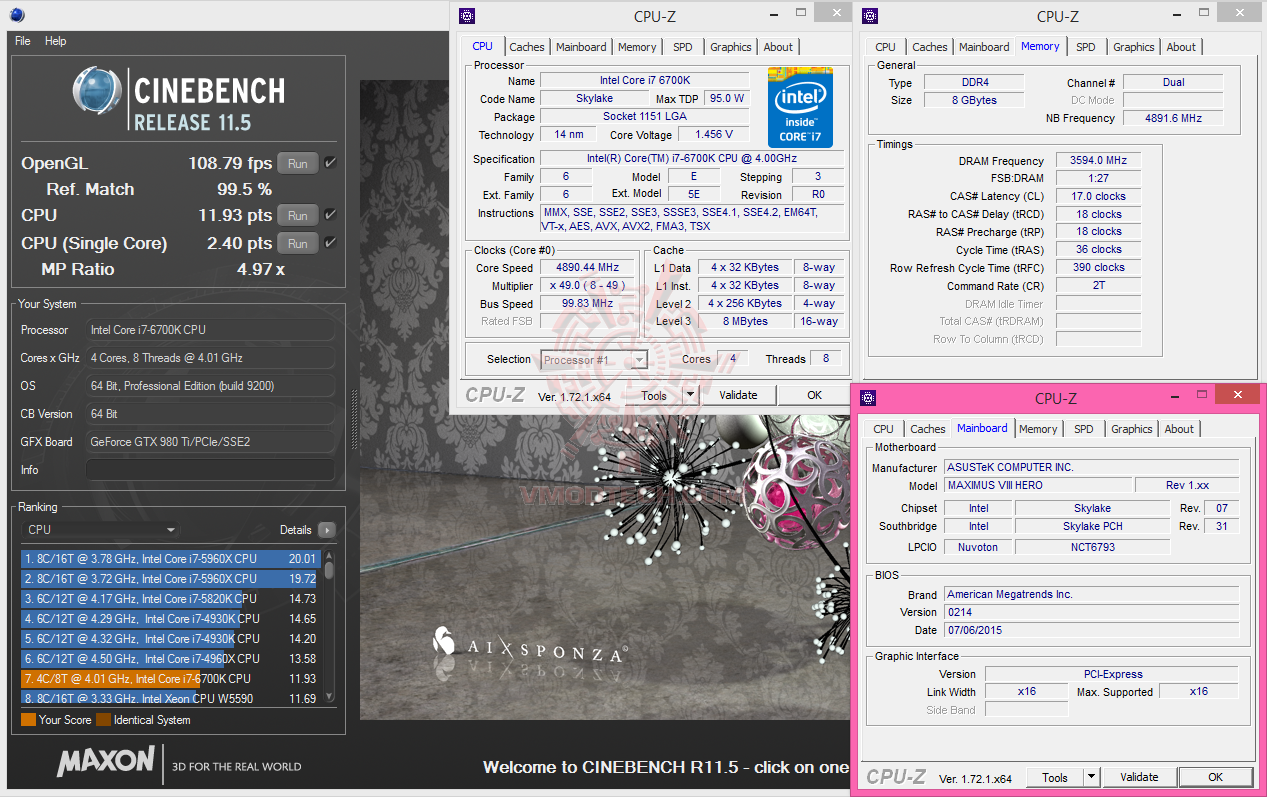Open the Tools dropdown arrow in CPU-Z
Image resolution: width=1267 pixels, height=797 pixels.
(690, 394)
